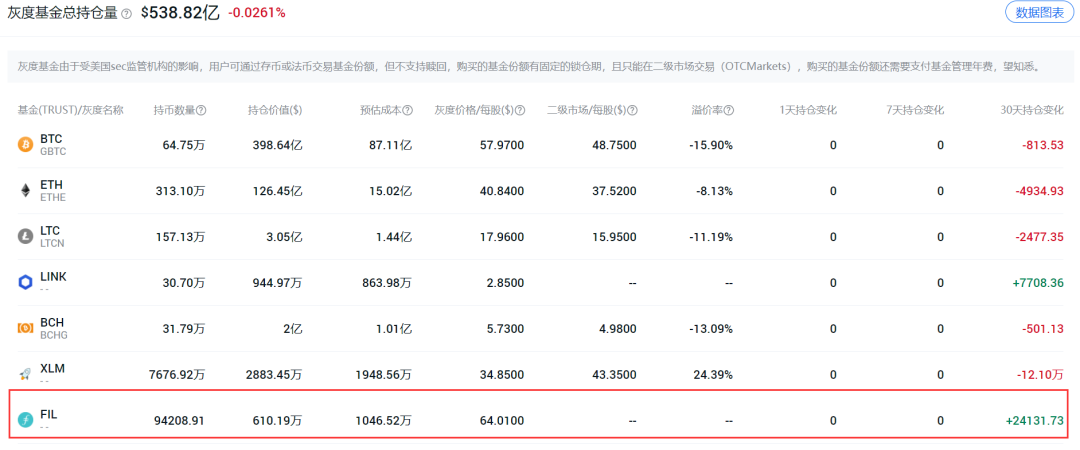The height and width of the screenshot is (450, 1080).
Task: Select the BCHG ticker label
Action: click(54, 336)
